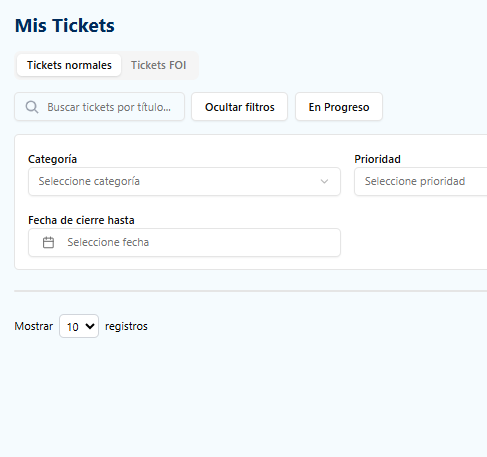Focus the Buscar tickets por título field
This screenshot has height=457, width=487.
(99, 107)
